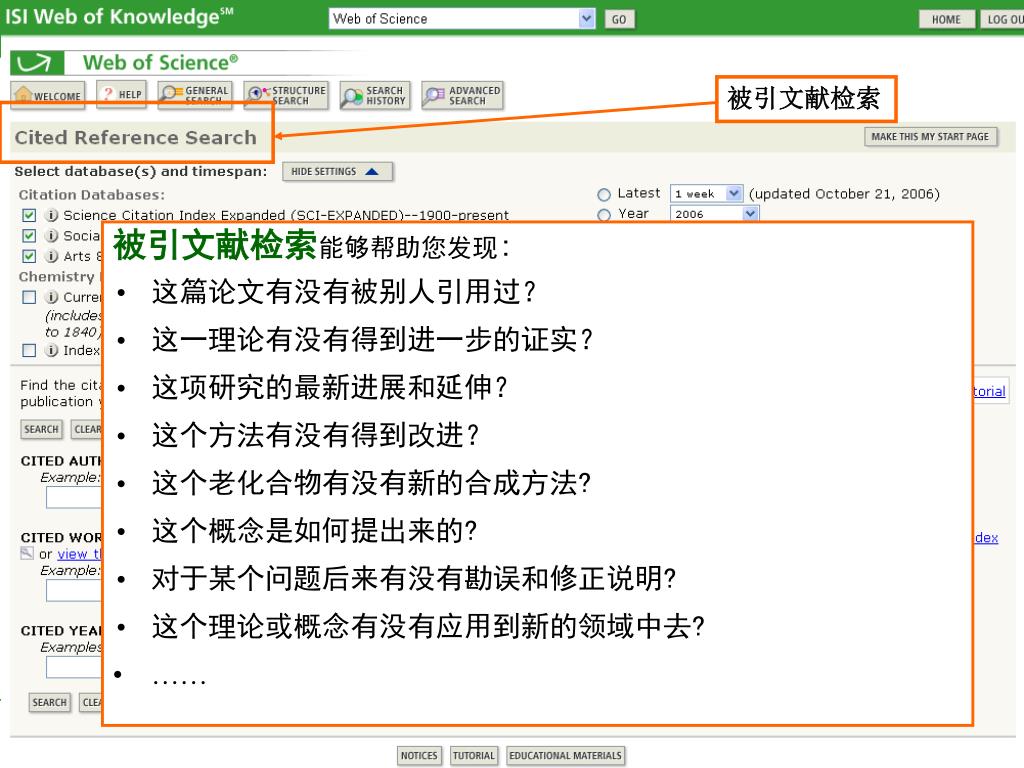Click bottom CLEAR button below Cited Year

pos(91,702)
